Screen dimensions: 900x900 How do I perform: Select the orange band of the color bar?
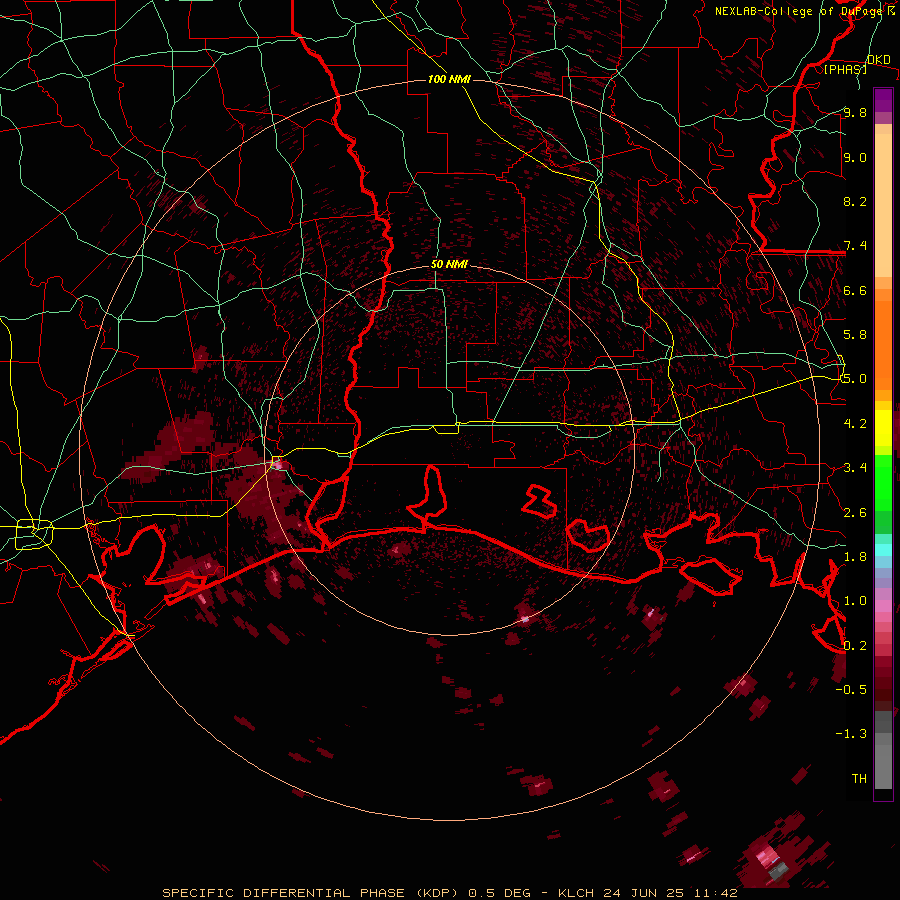coord(883,344)
